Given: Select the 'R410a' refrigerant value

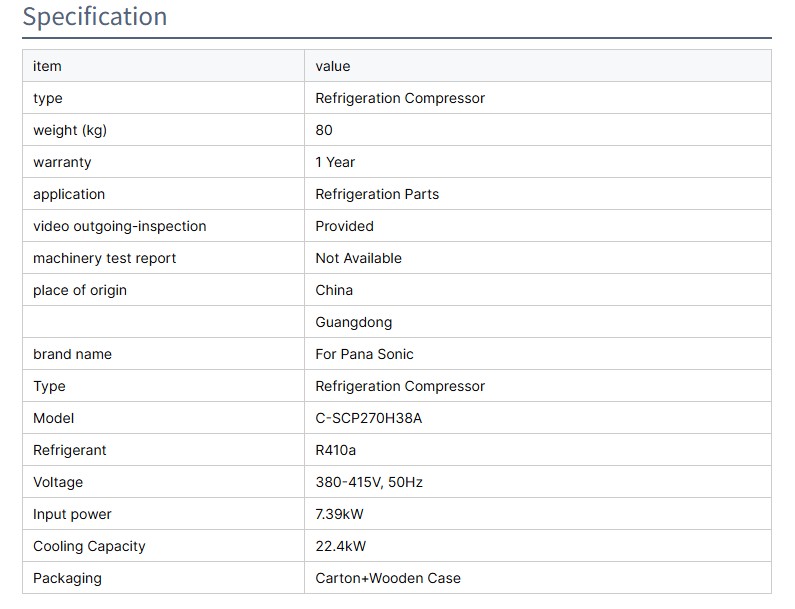Looking at the screenshot, I should 336,450.
